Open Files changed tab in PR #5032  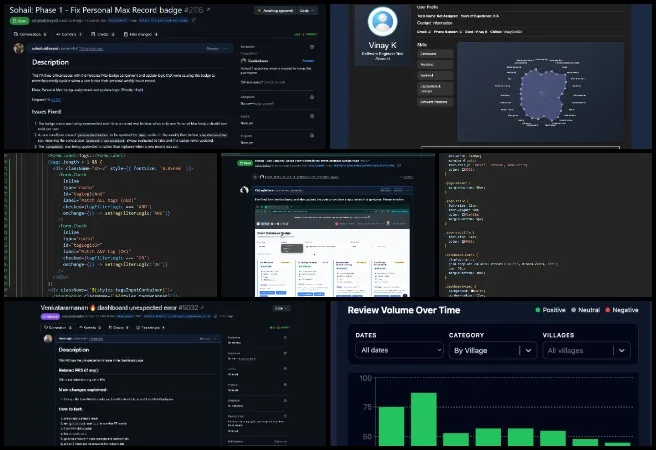tap(150, 327)
